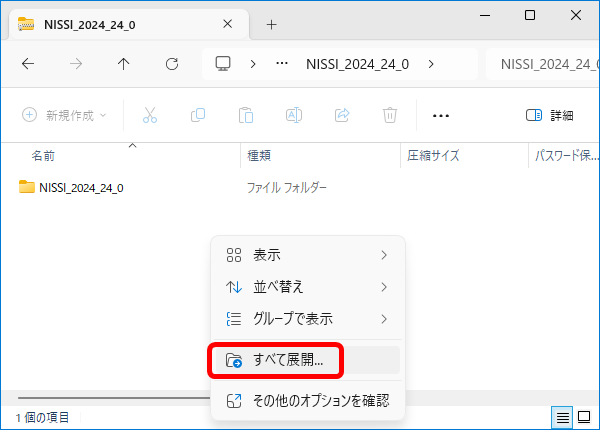
Task: Open the 新規作成 dropdown
Action: [x=64, y=115]
